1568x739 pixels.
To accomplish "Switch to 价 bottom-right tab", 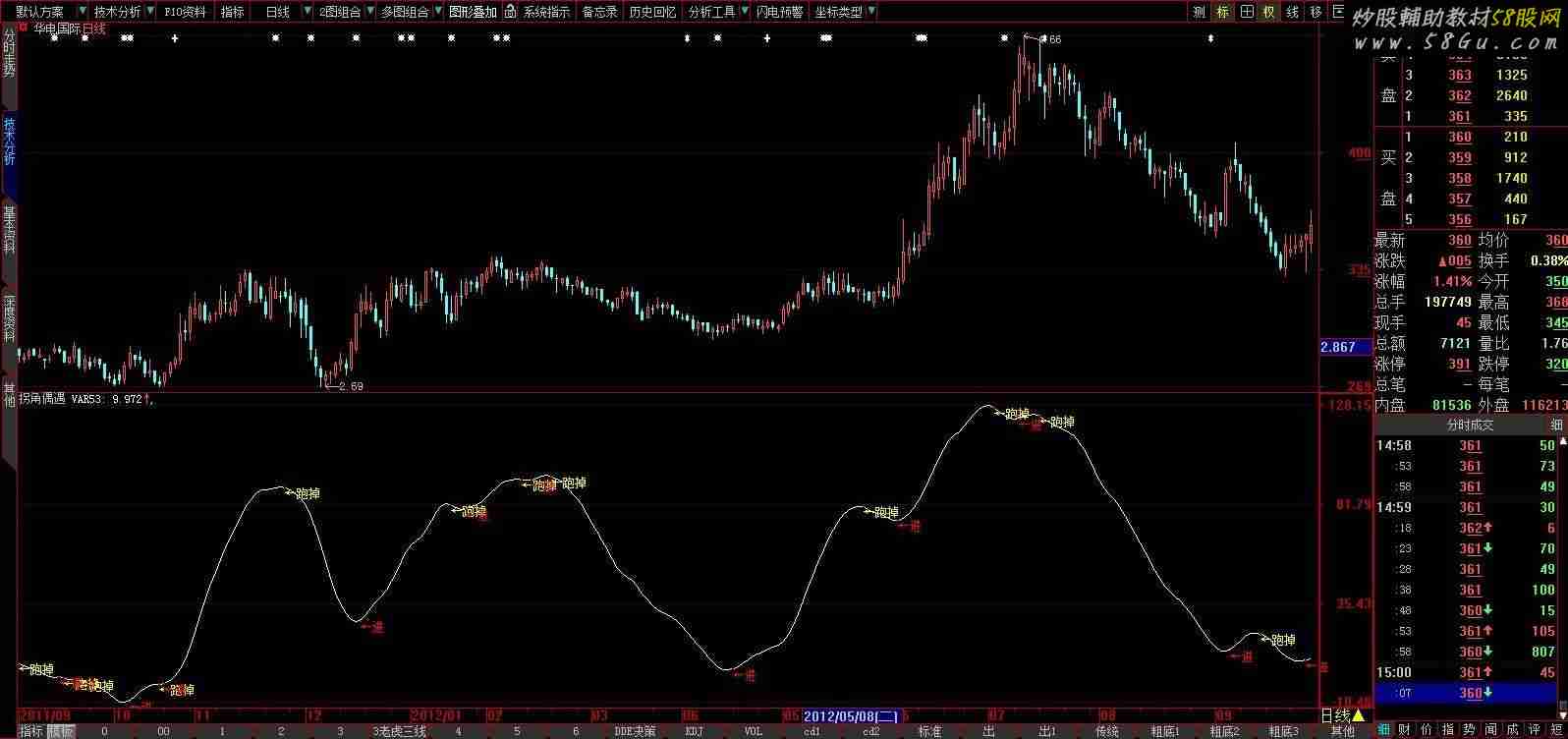I will 1426,730.
